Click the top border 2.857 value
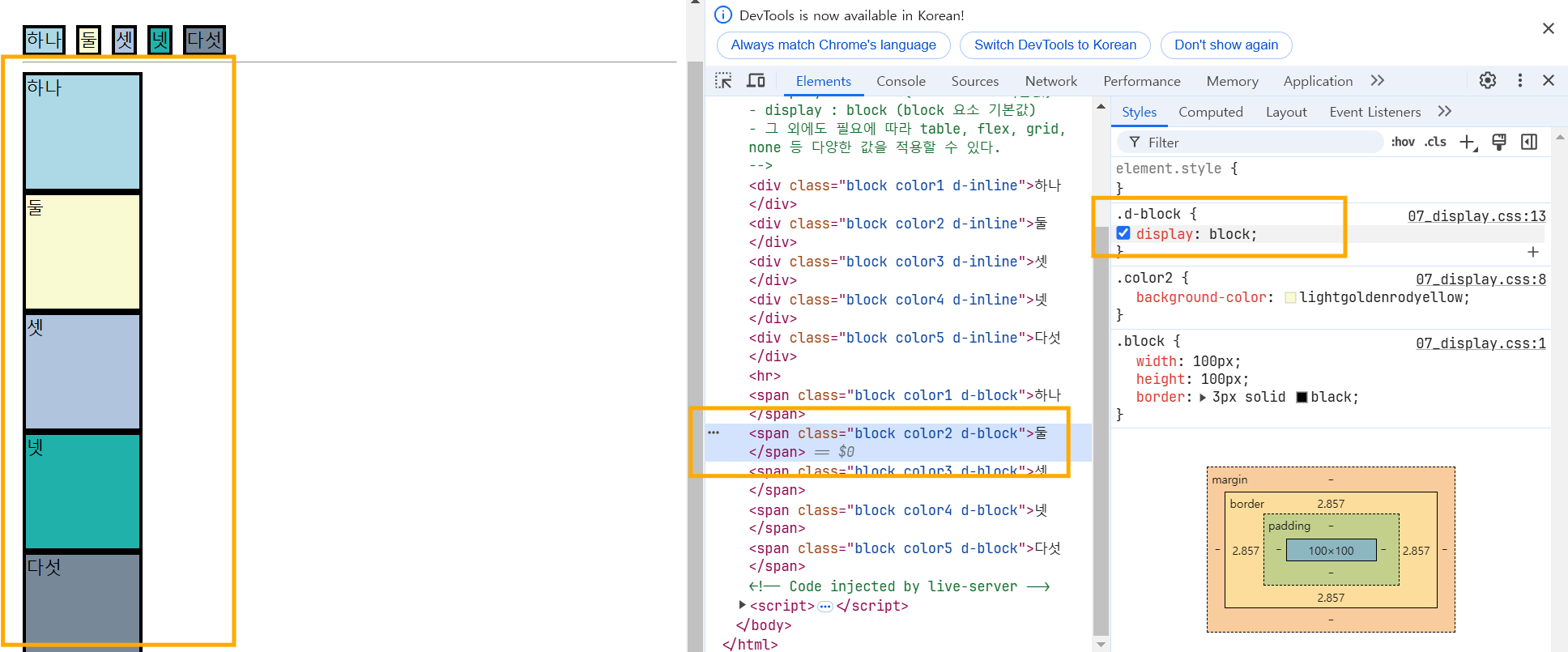Image resolution: width=1568 pixels, height=652 pixels. pos(1331,504)
